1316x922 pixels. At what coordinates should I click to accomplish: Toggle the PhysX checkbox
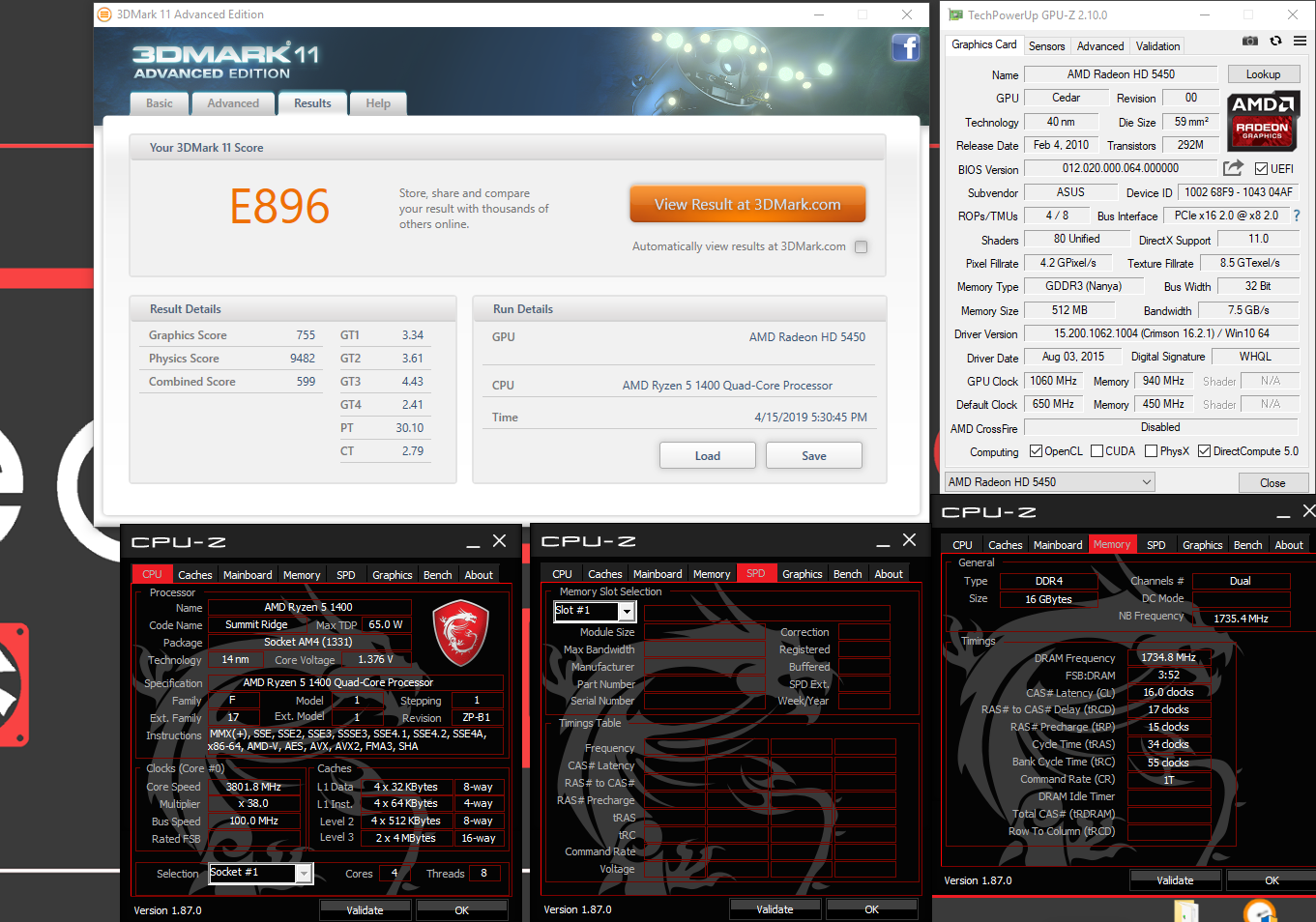tap(1151, 451)
